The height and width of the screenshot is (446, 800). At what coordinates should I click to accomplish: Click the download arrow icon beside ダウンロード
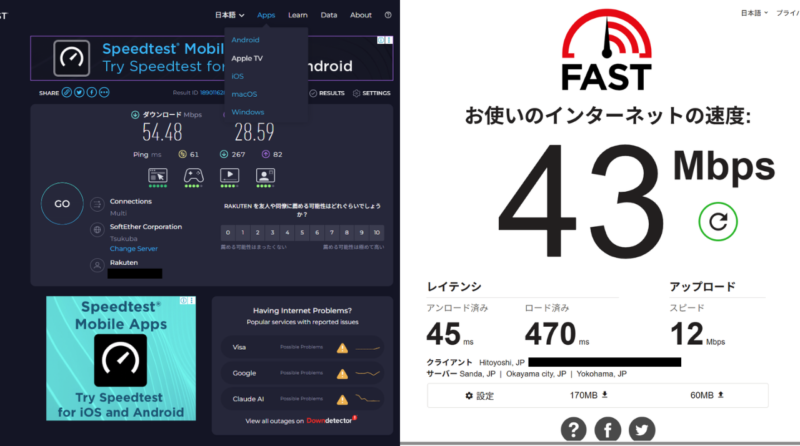pyautogui.click(x=135, y=115)
